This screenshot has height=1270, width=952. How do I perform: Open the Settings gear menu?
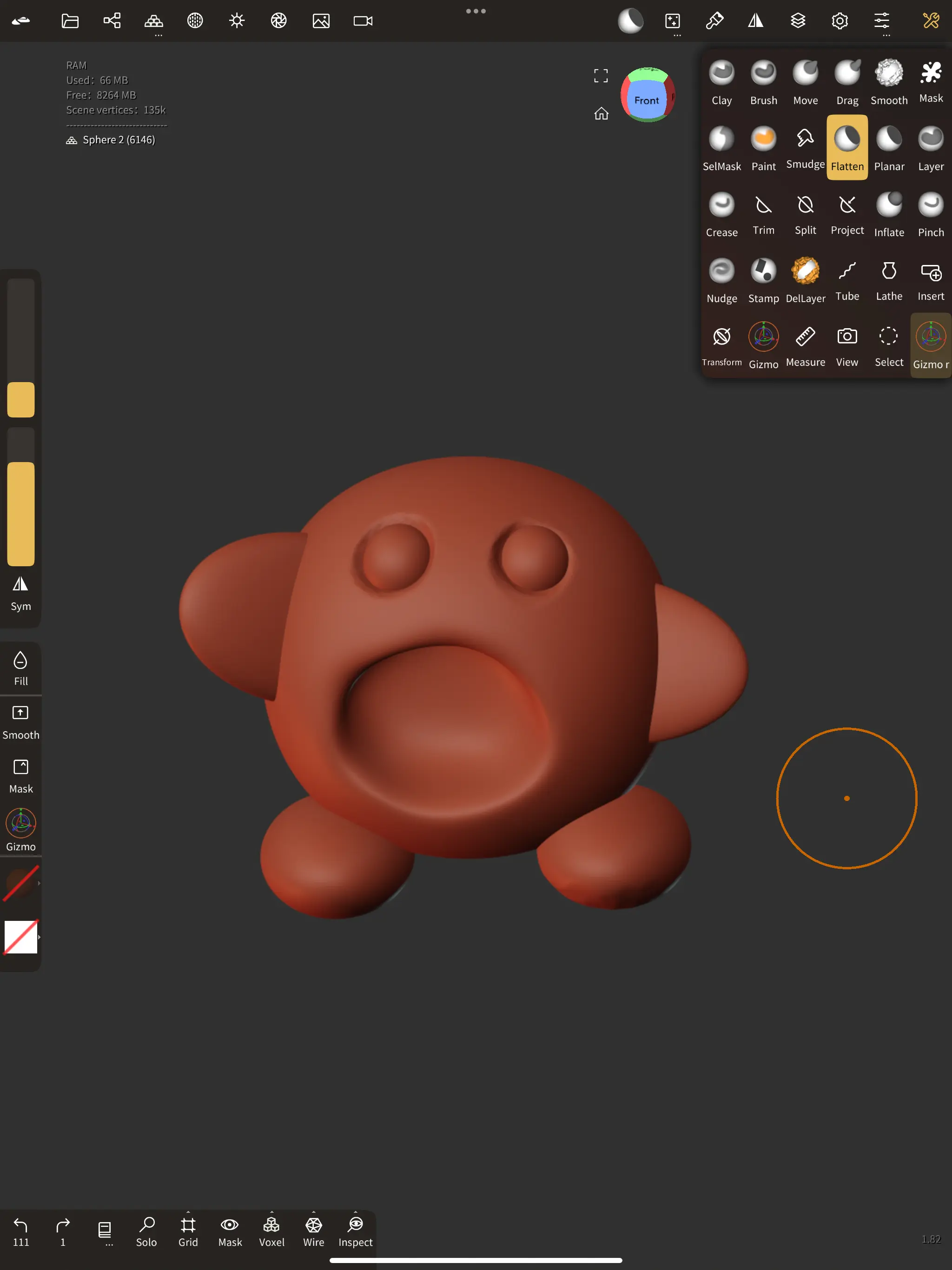[x=840, y=21]
